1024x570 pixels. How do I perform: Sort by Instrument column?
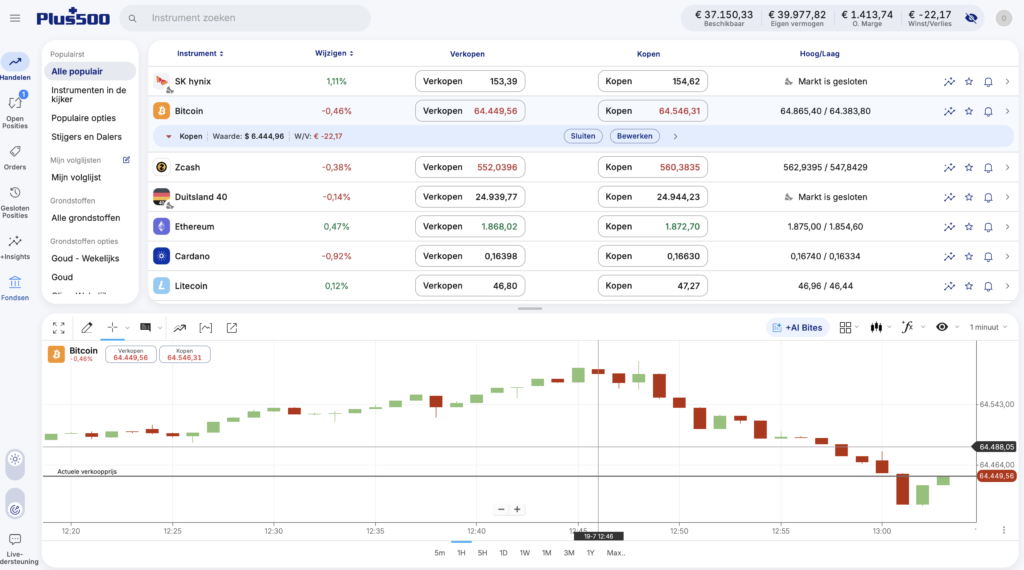pos(200,54)
